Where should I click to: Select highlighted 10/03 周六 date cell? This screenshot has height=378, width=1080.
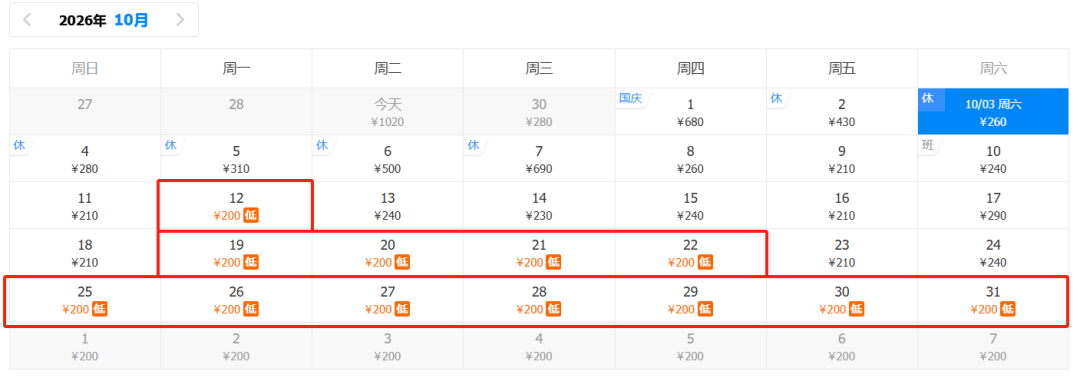993,112
